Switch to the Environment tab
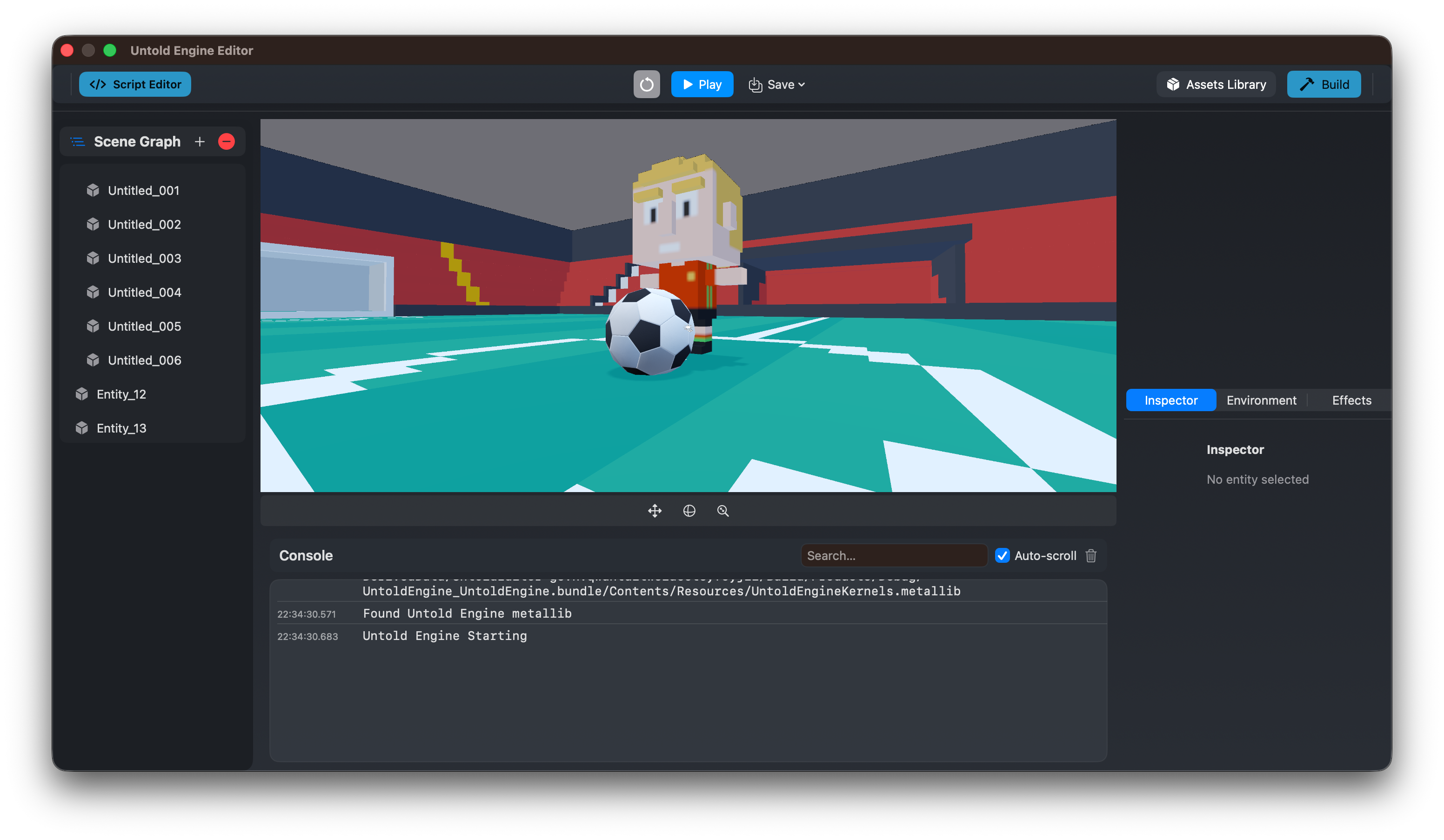This screenshot has height=840, width=1444. (x=1261, y=400)
